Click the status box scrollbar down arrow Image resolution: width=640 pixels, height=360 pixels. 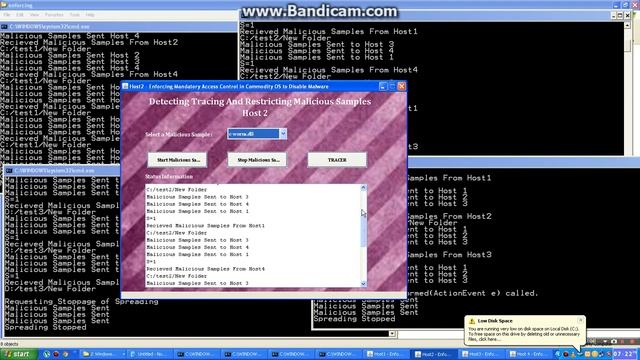pyautogui.click(x=363, y=284)
